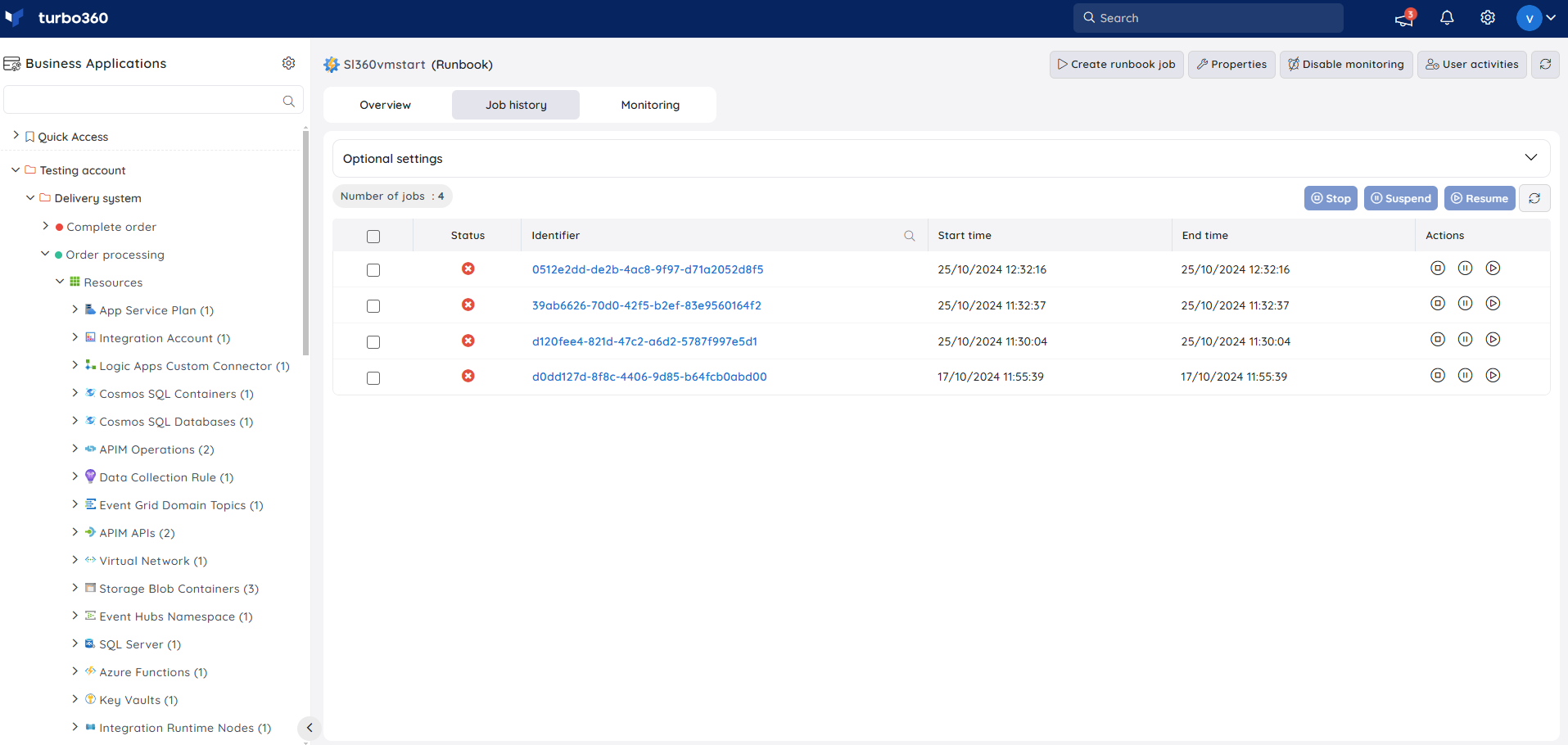This screenshot has height=745, width=1568.
Task: Open job 0512e2dd-de2b-4ac8-9f97-d71a2052d8f5 link
Action: point(648,269)
